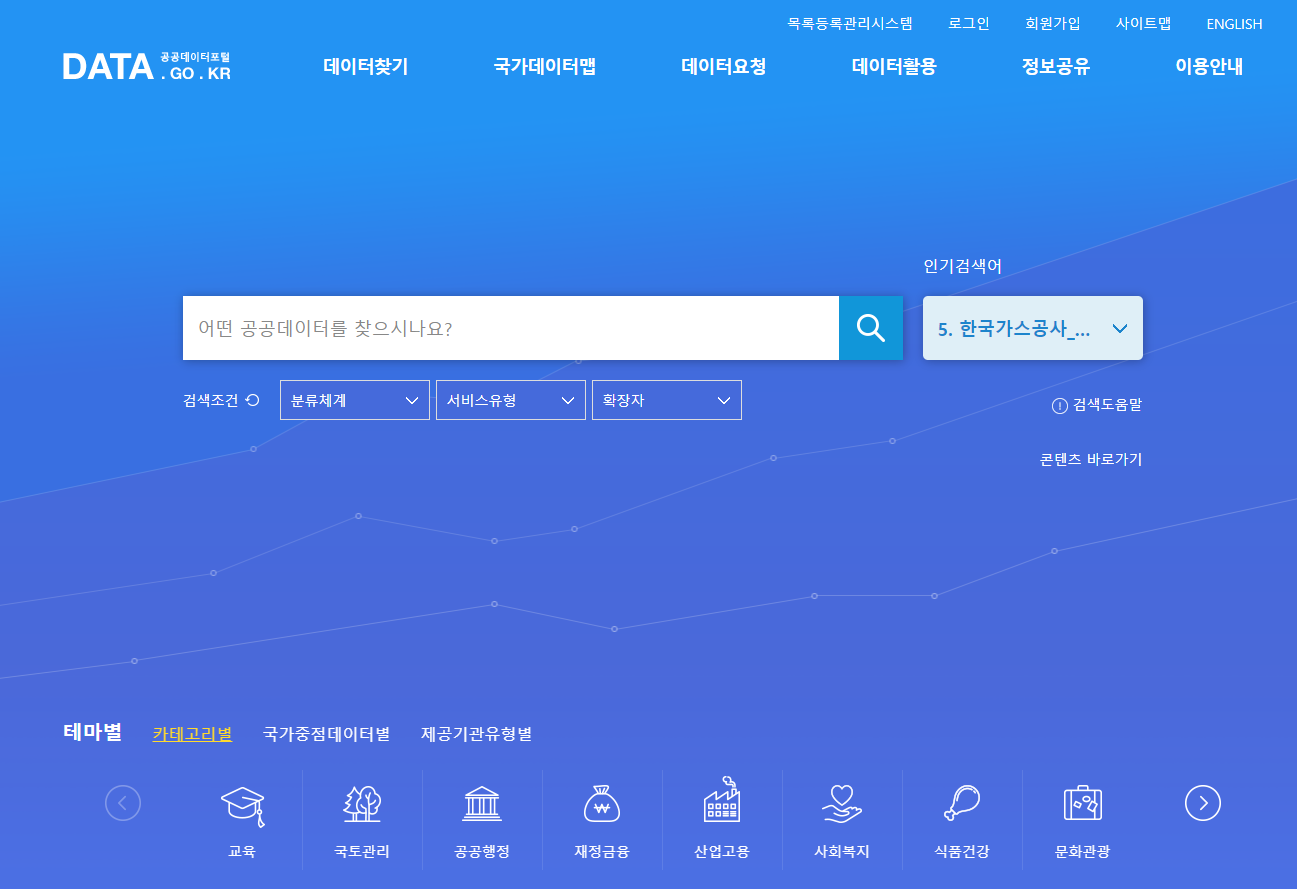Click the 로그인 login link
This screenshot has height=889, width=1297.
pos(969,23)
